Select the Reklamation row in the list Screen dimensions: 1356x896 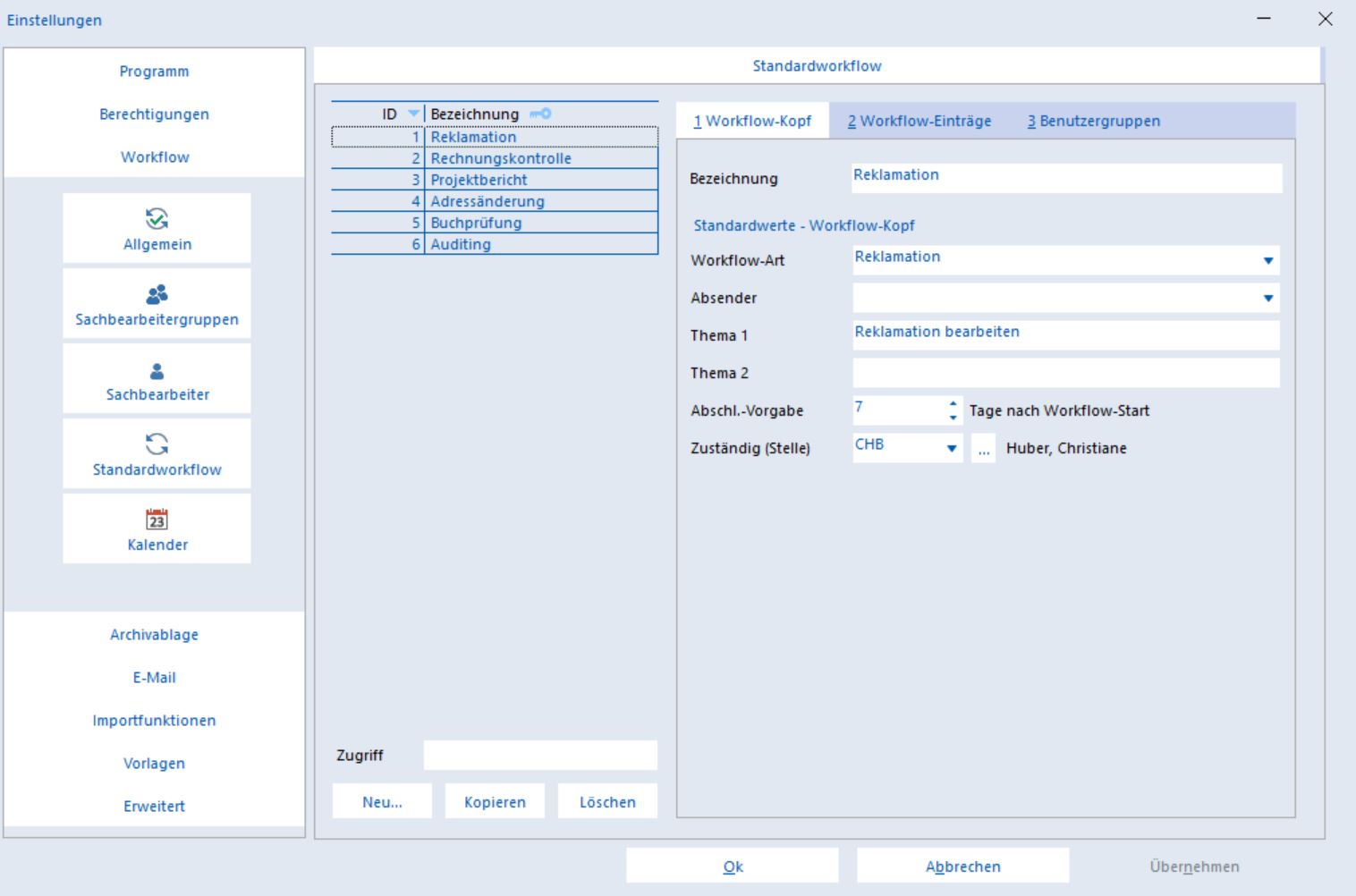[x=495, y=137]
